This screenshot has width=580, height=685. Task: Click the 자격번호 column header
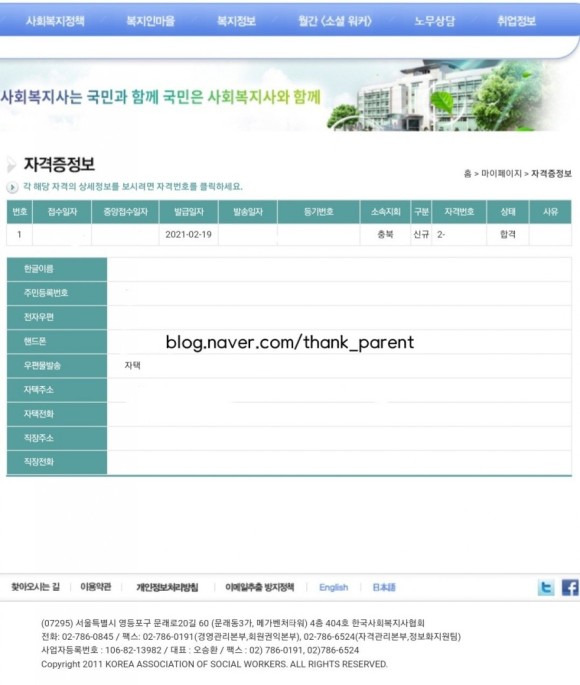(x=459, y=212)
